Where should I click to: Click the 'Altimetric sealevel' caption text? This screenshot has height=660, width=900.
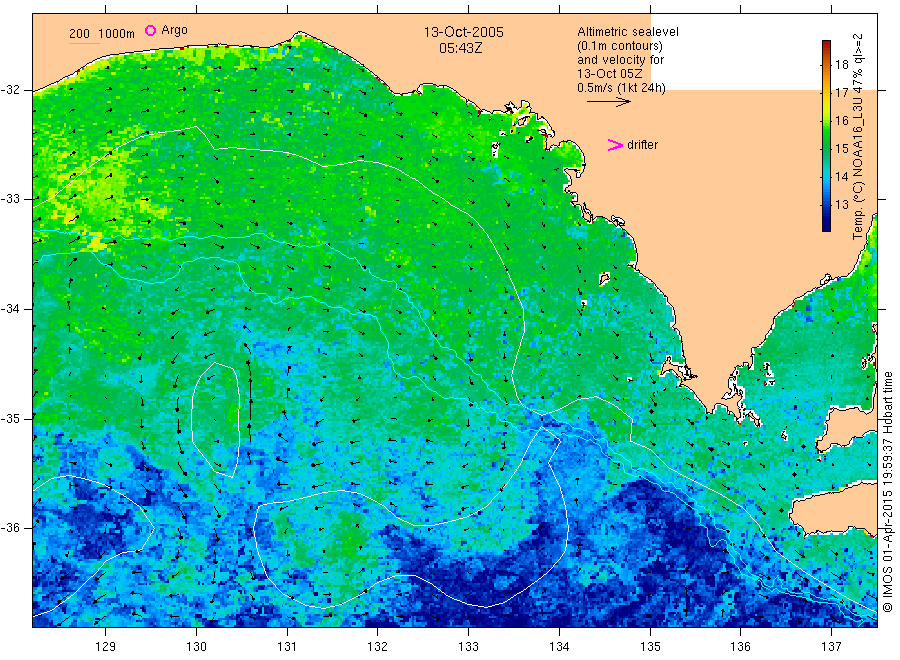(627, 32)
